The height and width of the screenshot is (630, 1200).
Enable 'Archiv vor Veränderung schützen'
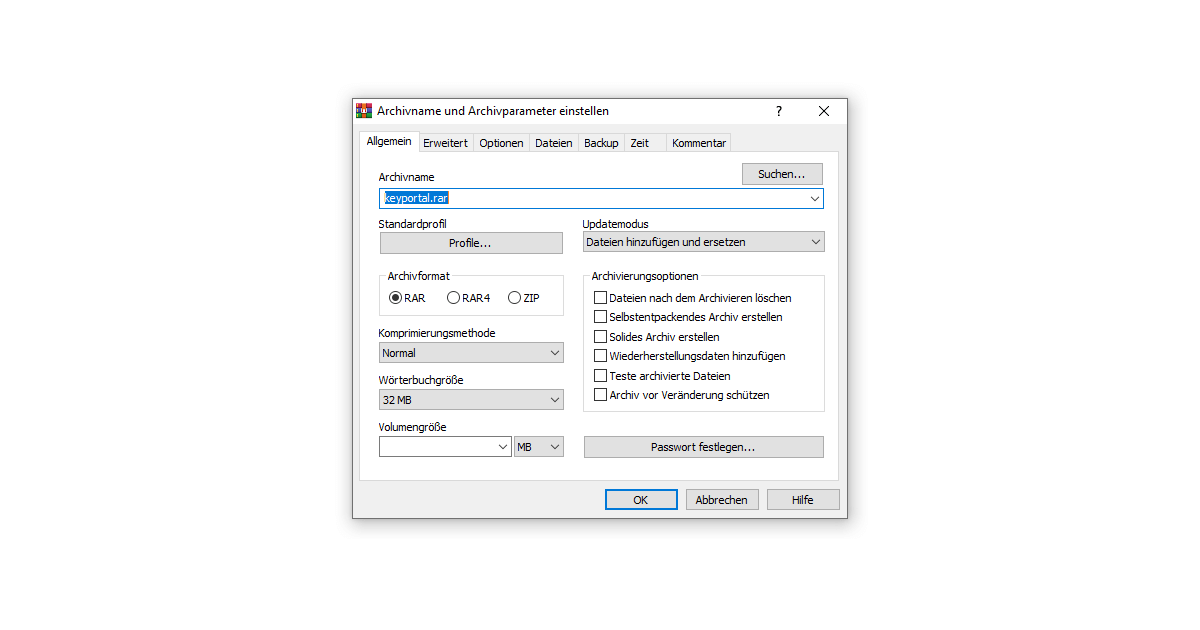(x=600, y=394)
